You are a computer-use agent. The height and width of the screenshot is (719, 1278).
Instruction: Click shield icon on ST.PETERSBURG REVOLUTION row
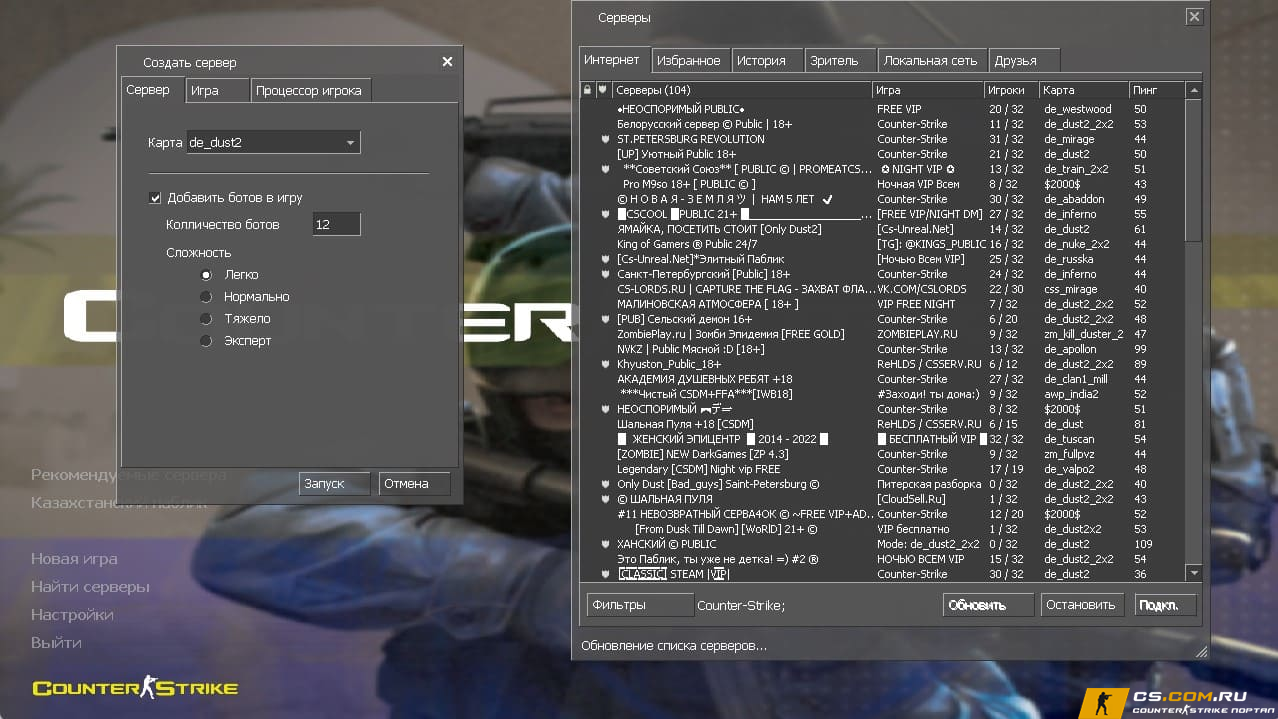coord(605,139)
